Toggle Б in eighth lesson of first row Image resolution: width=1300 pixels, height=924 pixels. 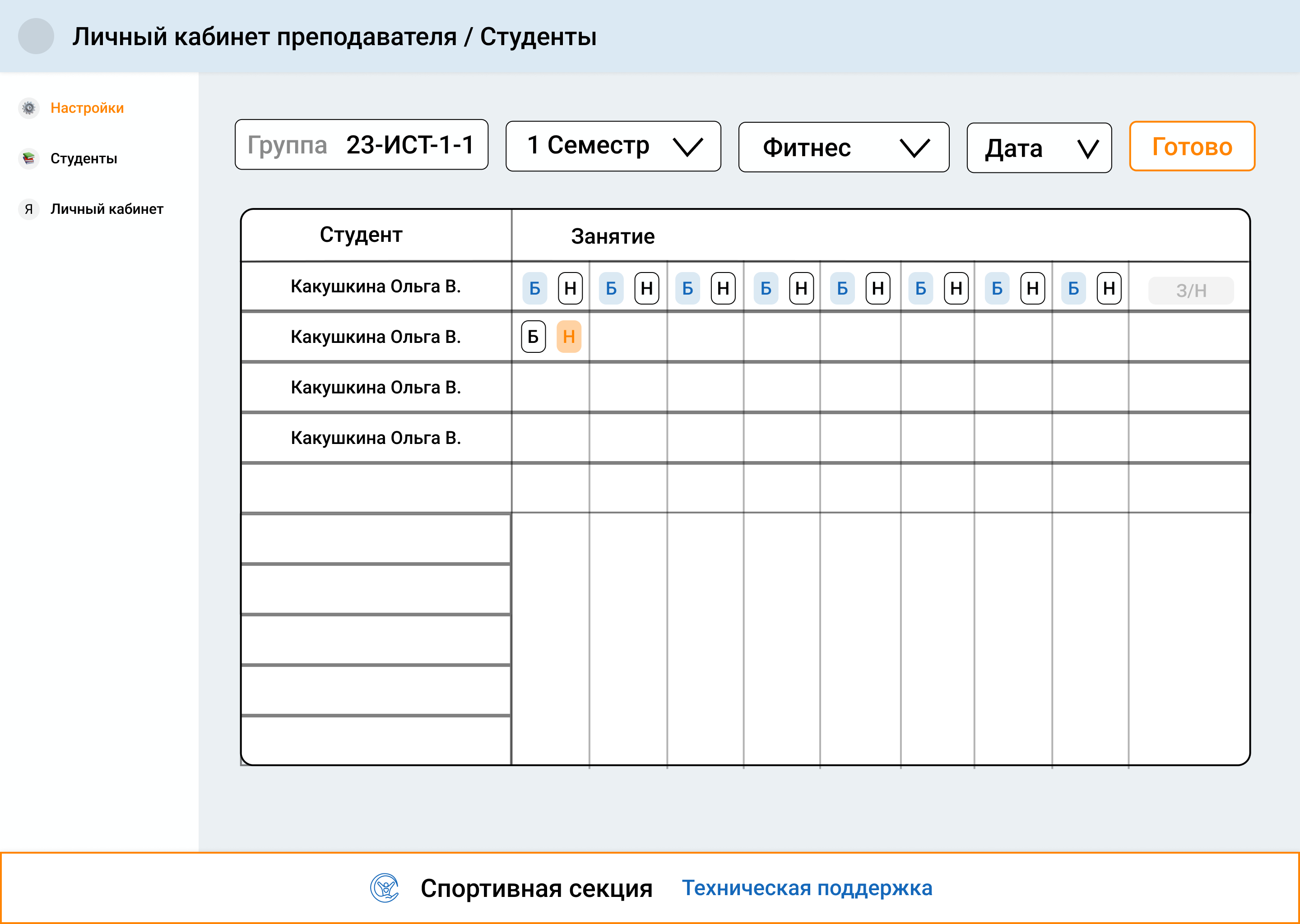(1073, 288)
